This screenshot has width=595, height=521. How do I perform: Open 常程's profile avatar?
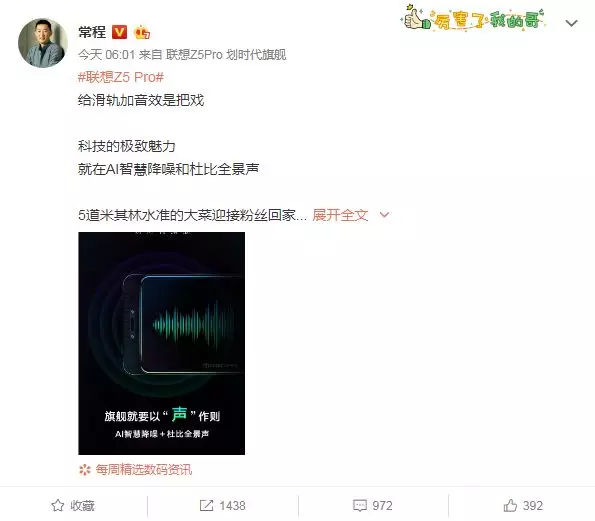(x=43, y=43)
